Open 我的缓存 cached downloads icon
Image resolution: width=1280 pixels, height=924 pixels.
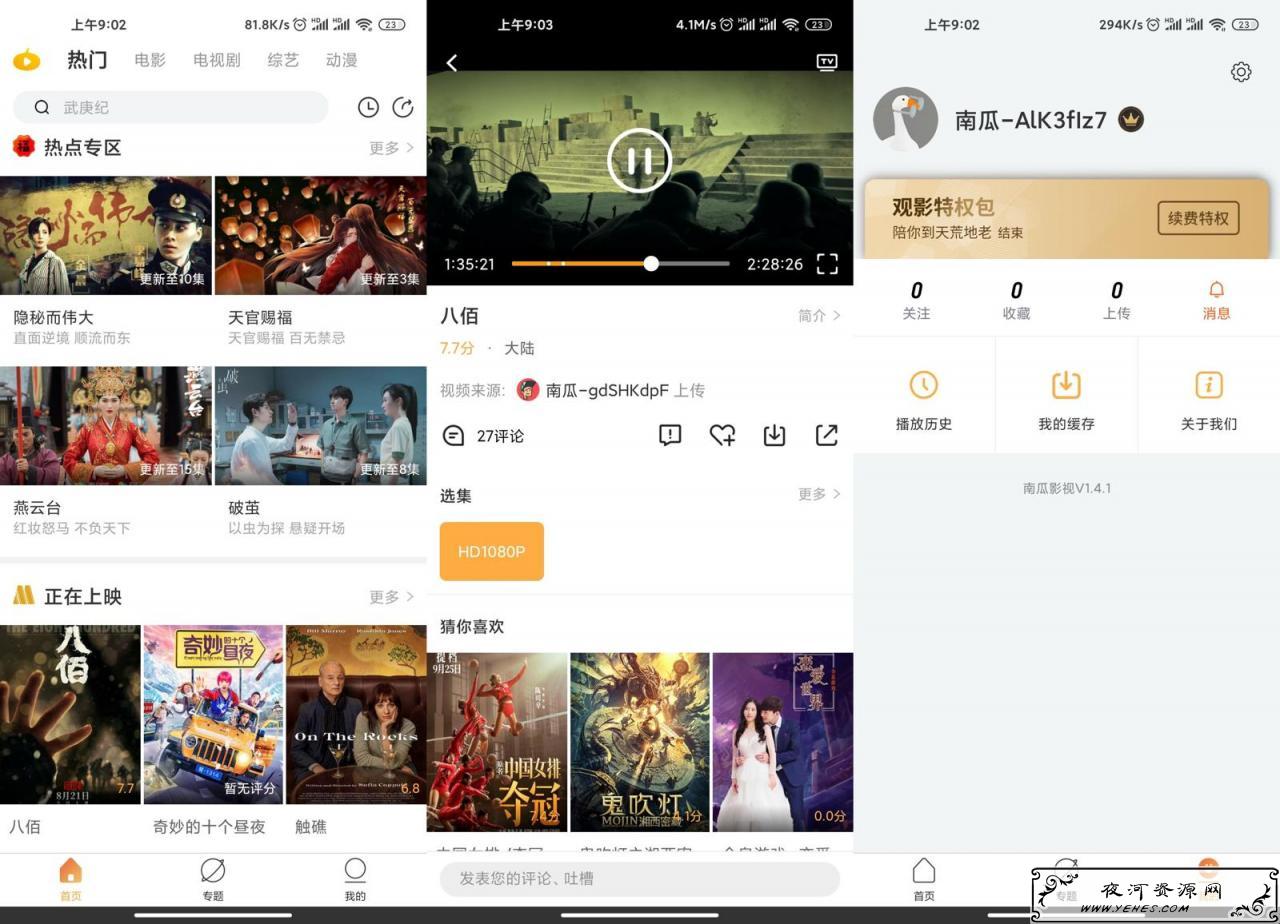point(1066,385)
